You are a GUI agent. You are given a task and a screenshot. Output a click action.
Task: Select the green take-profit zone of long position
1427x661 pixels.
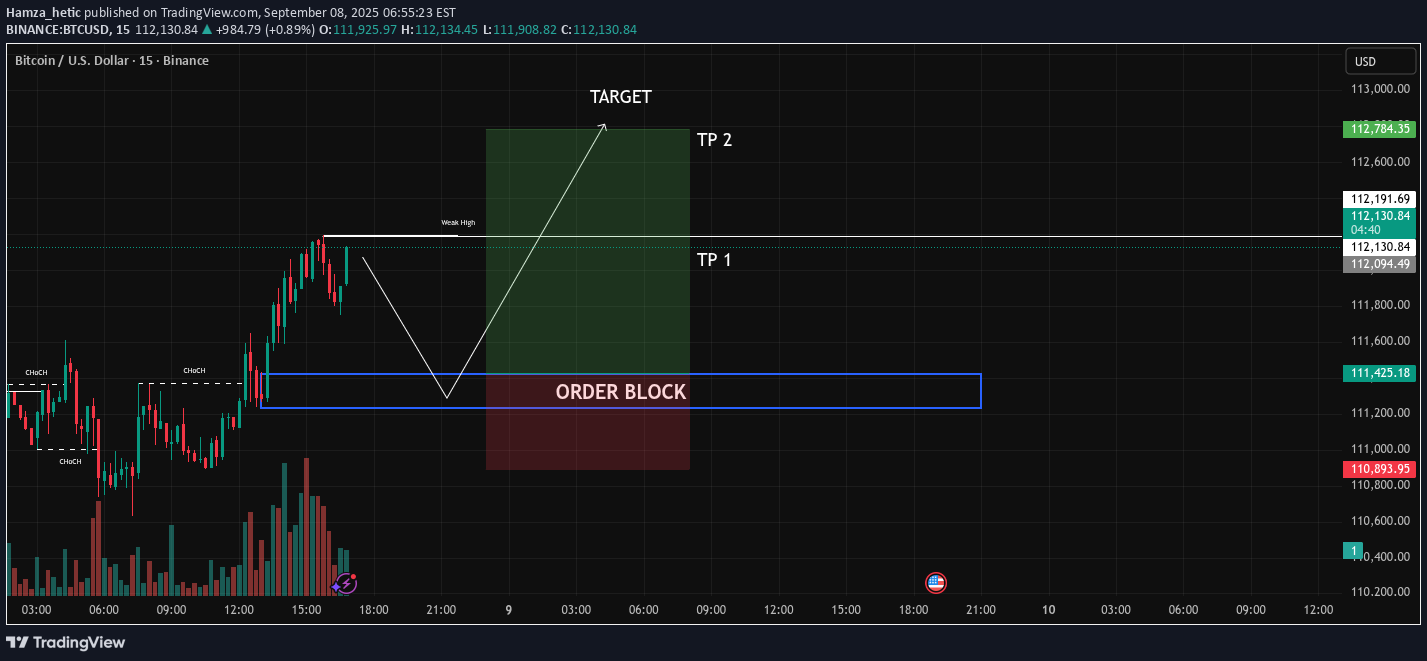pos(588,251)
